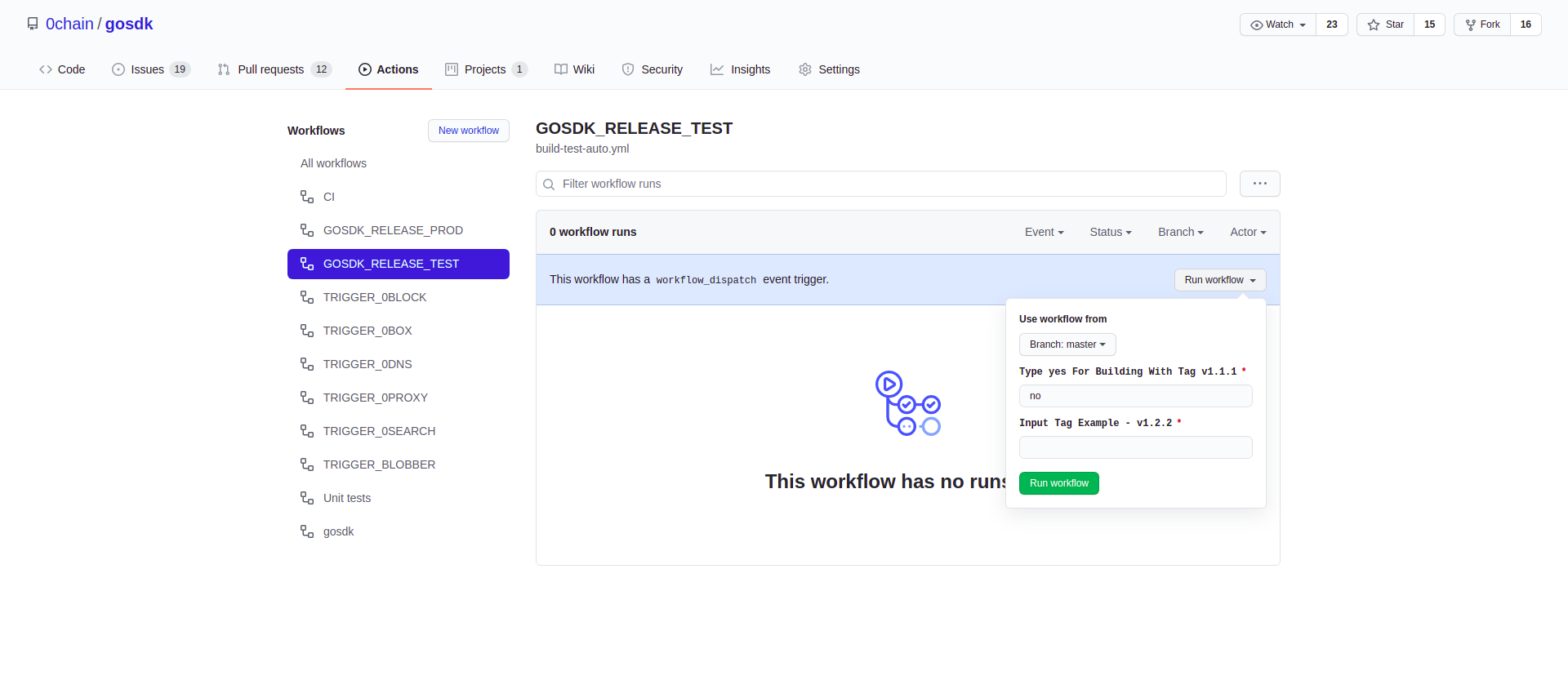Select the GOSDK_RELEASE_TEST workflow
This screenshot has width=1568, height=680.
click(x=399, y=264)
